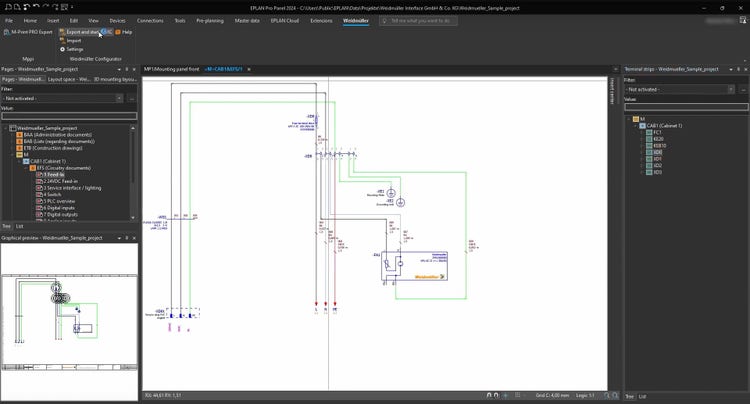Open the Connections ribbon tab
Image resolution: width=750 pixels, height=404 pixels.
[149, 20]
